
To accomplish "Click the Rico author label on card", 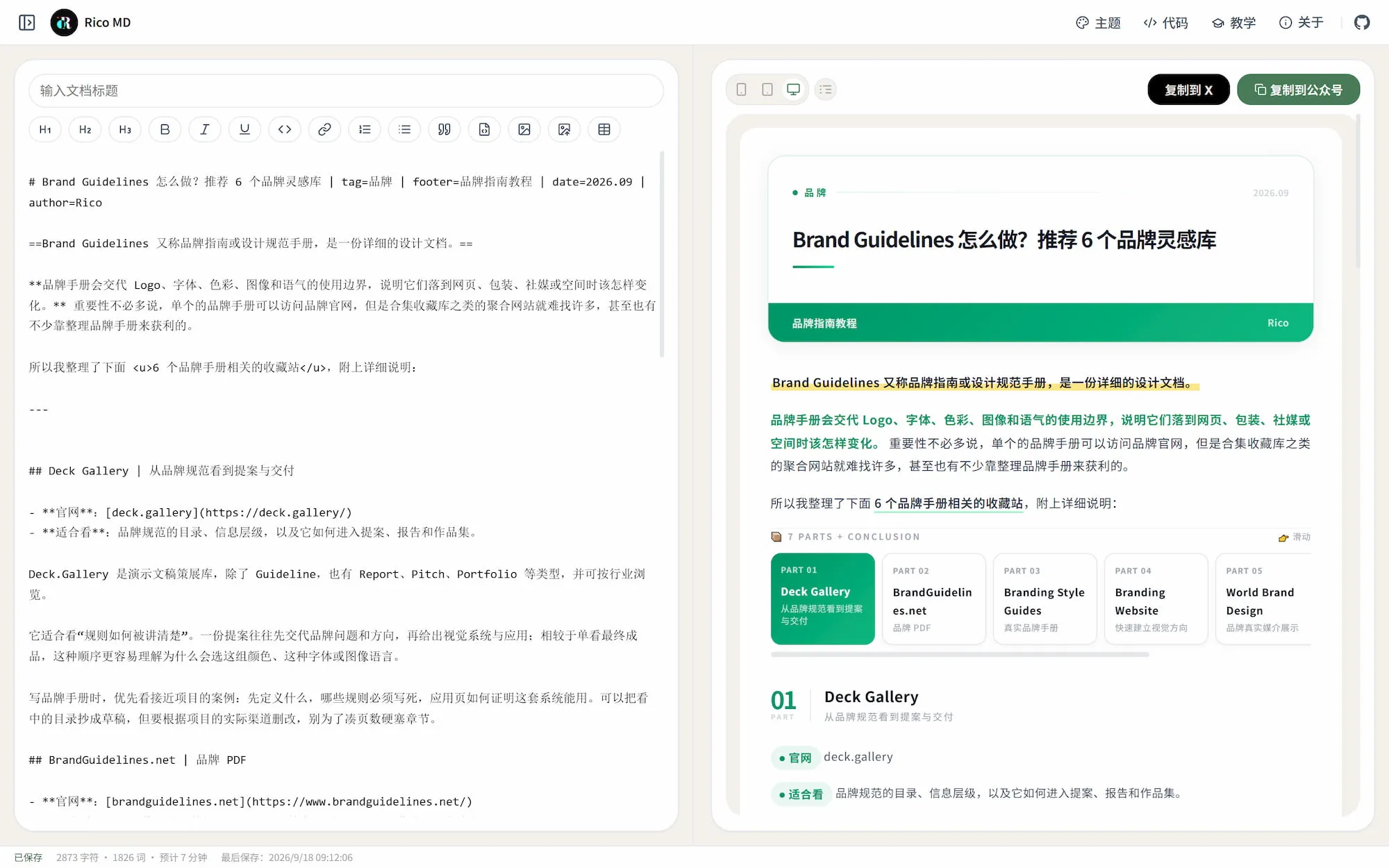I will [x=1278, y=323].
